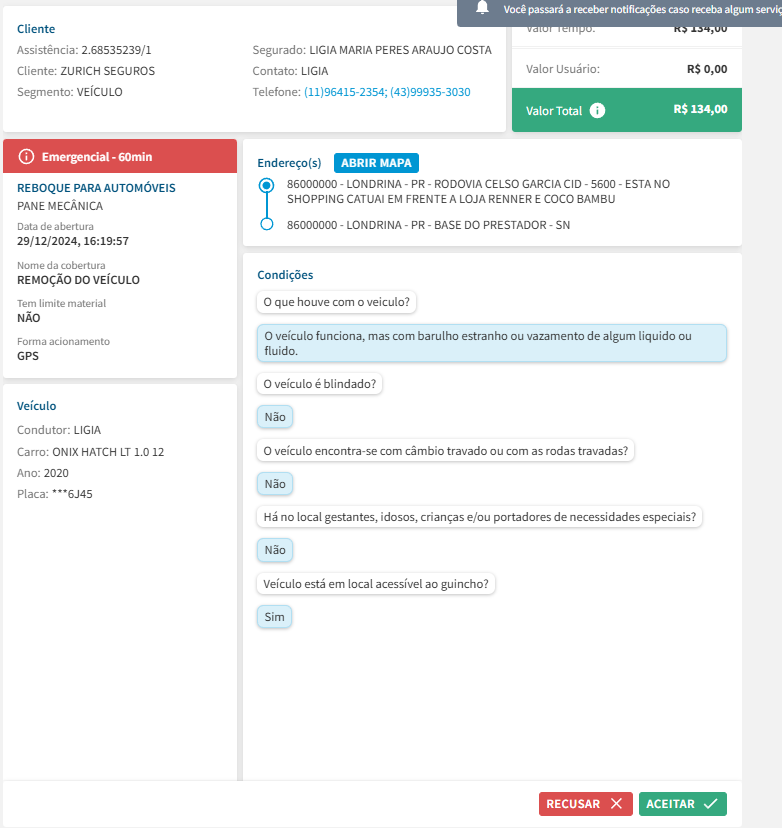Call phone number (43)99935-3030

(x=430, y=92)
